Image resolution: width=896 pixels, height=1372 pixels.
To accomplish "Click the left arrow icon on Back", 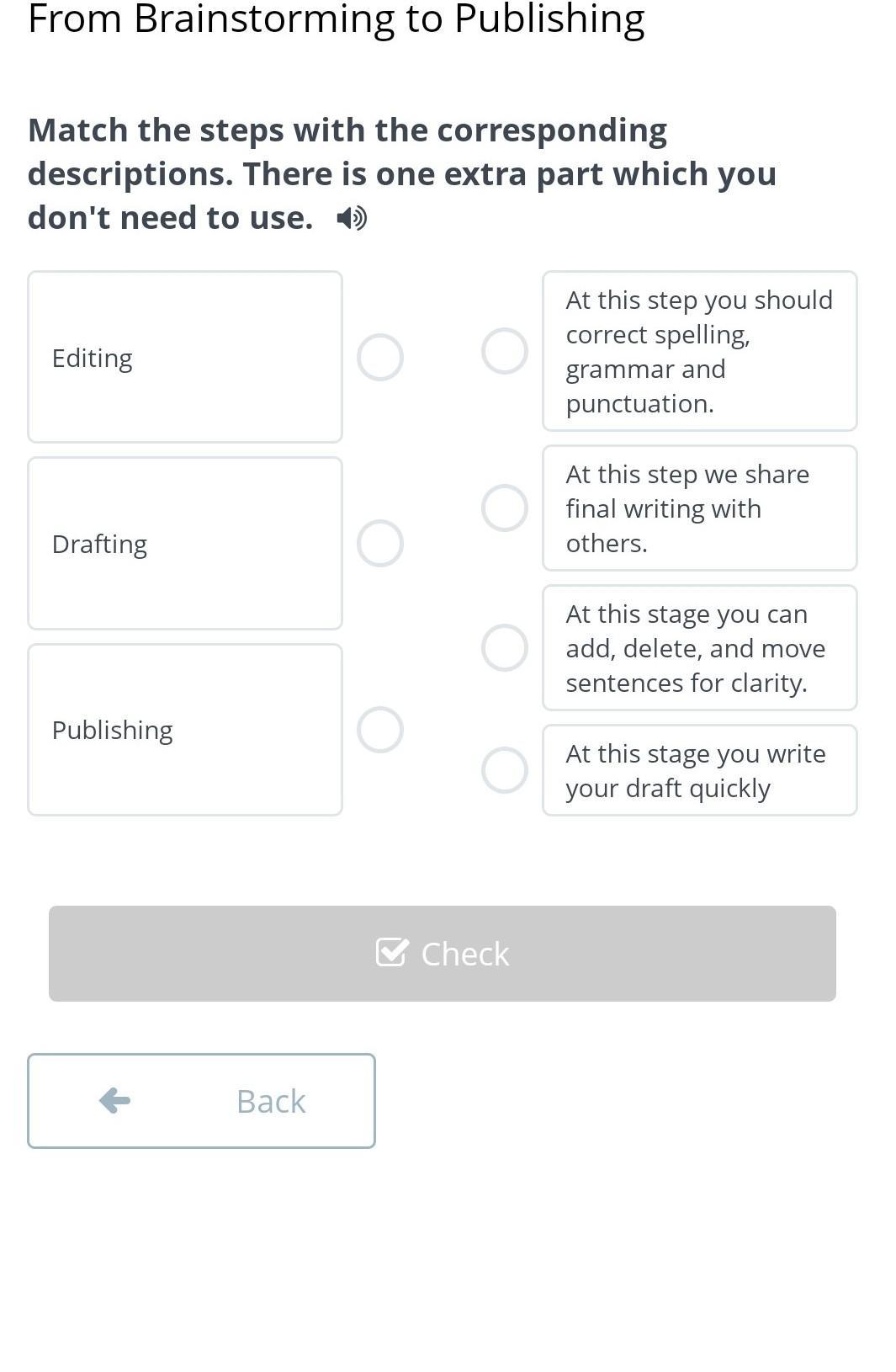I will click(114, 1100).
